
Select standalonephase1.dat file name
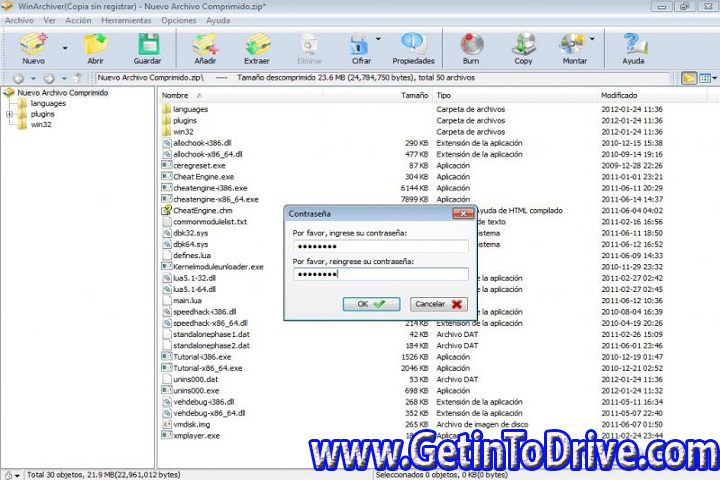pyautogui.click(x=211, y=334)
